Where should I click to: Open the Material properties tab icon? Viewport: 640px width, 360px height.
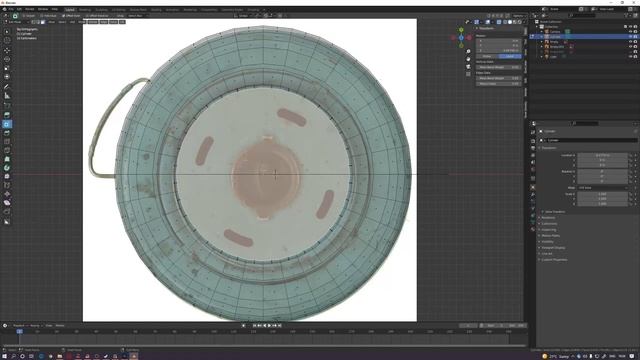pyautogui.click(x=533, y=229)
